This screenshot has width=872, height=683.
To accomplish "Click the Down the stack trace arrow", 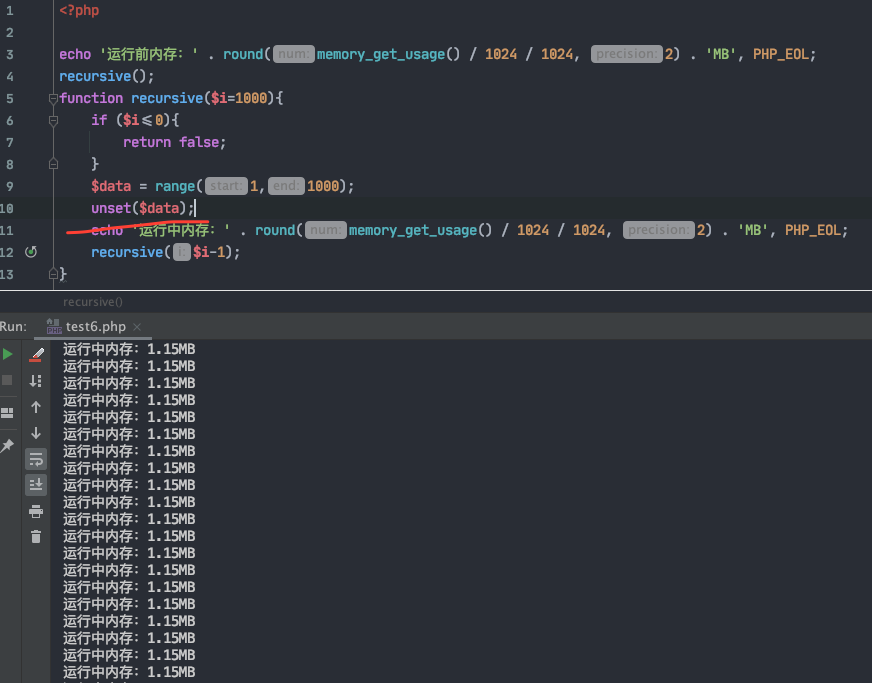I will (x=36, y=433).
